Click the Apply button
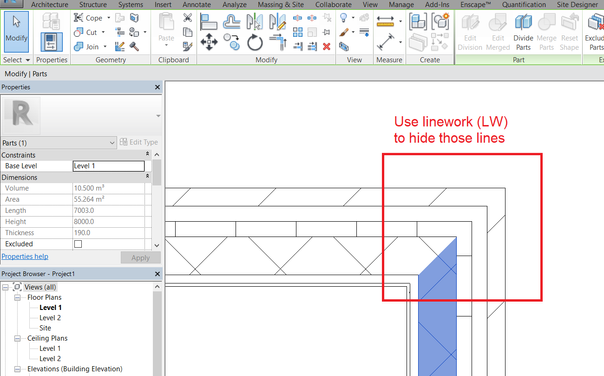 (x=140, y=258)
